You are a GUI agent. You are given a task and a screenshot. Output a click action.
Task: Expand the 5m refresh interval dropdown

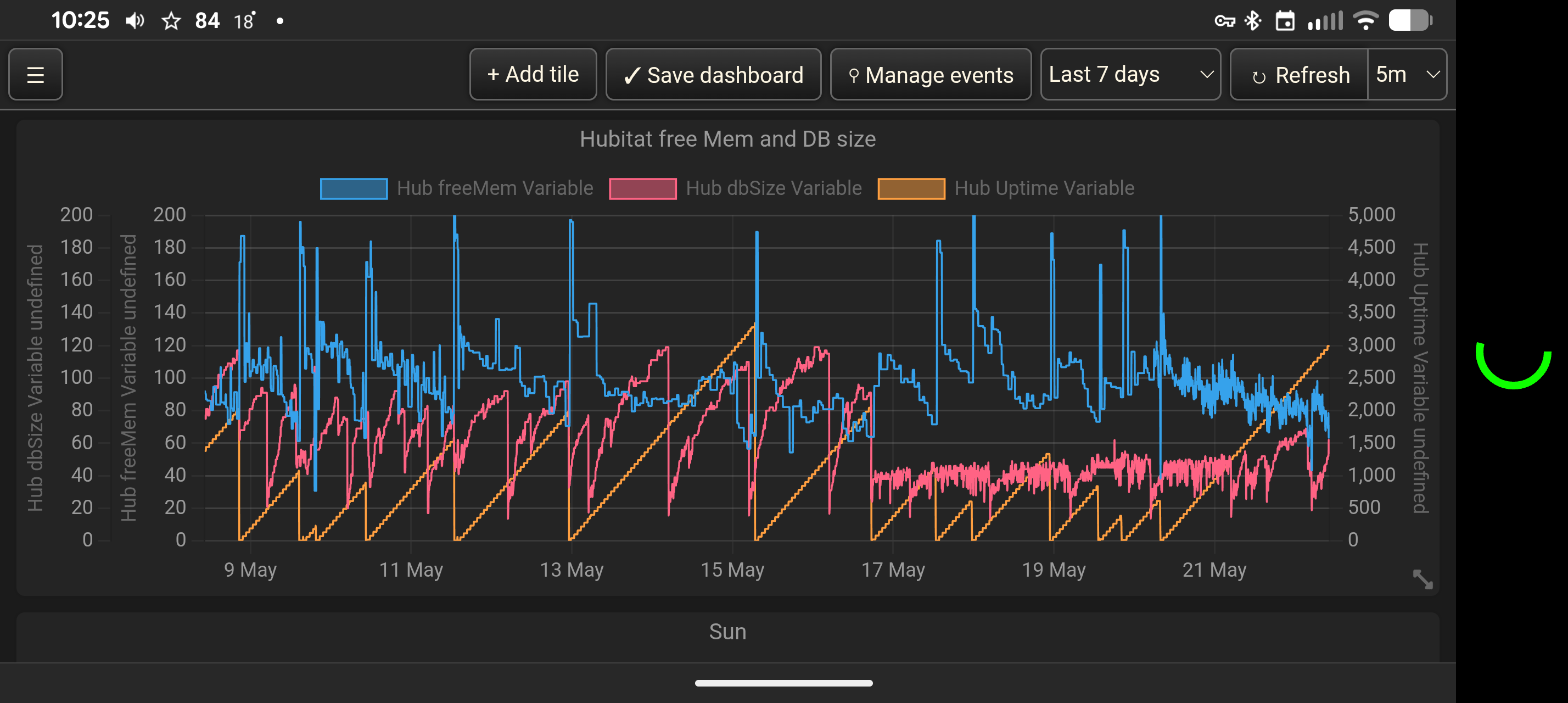coord(1407,74)
